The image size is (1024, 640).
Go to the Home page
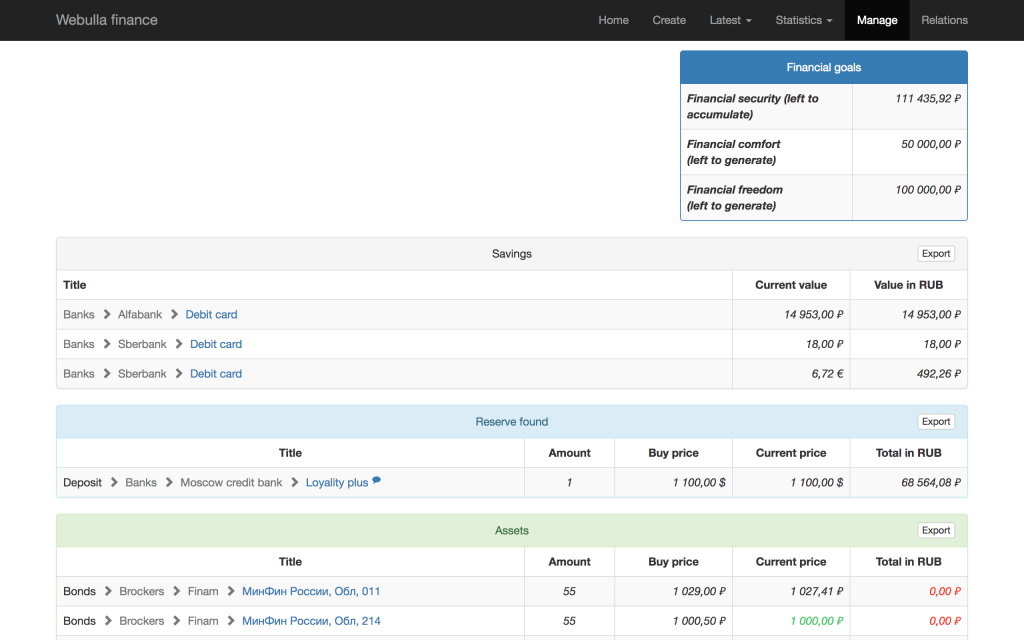coord(613,20)
